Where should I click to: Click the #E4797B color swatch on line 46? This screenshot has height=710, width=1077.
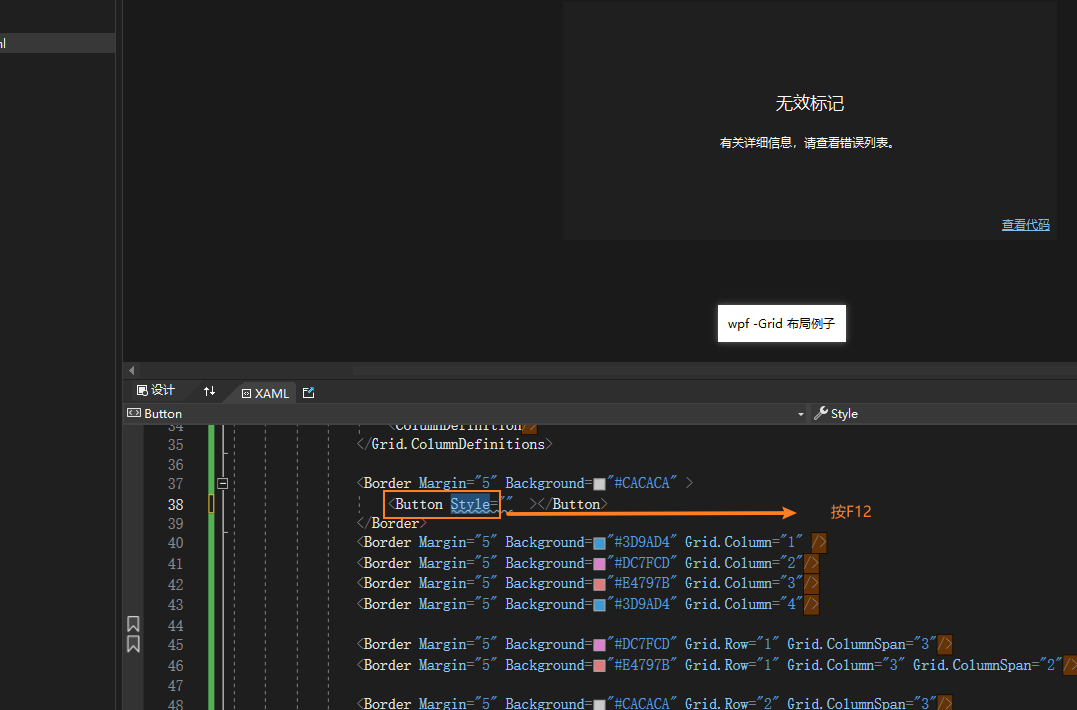[x=599, y=665]
